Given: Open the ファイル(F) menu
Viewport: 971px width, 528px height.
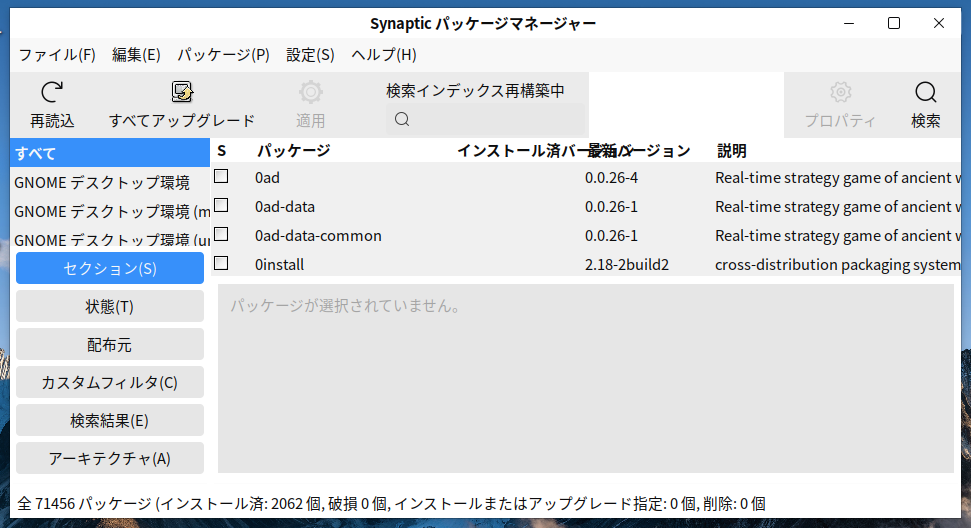Looking at the screenshot, I should click(x=57, y=55).
